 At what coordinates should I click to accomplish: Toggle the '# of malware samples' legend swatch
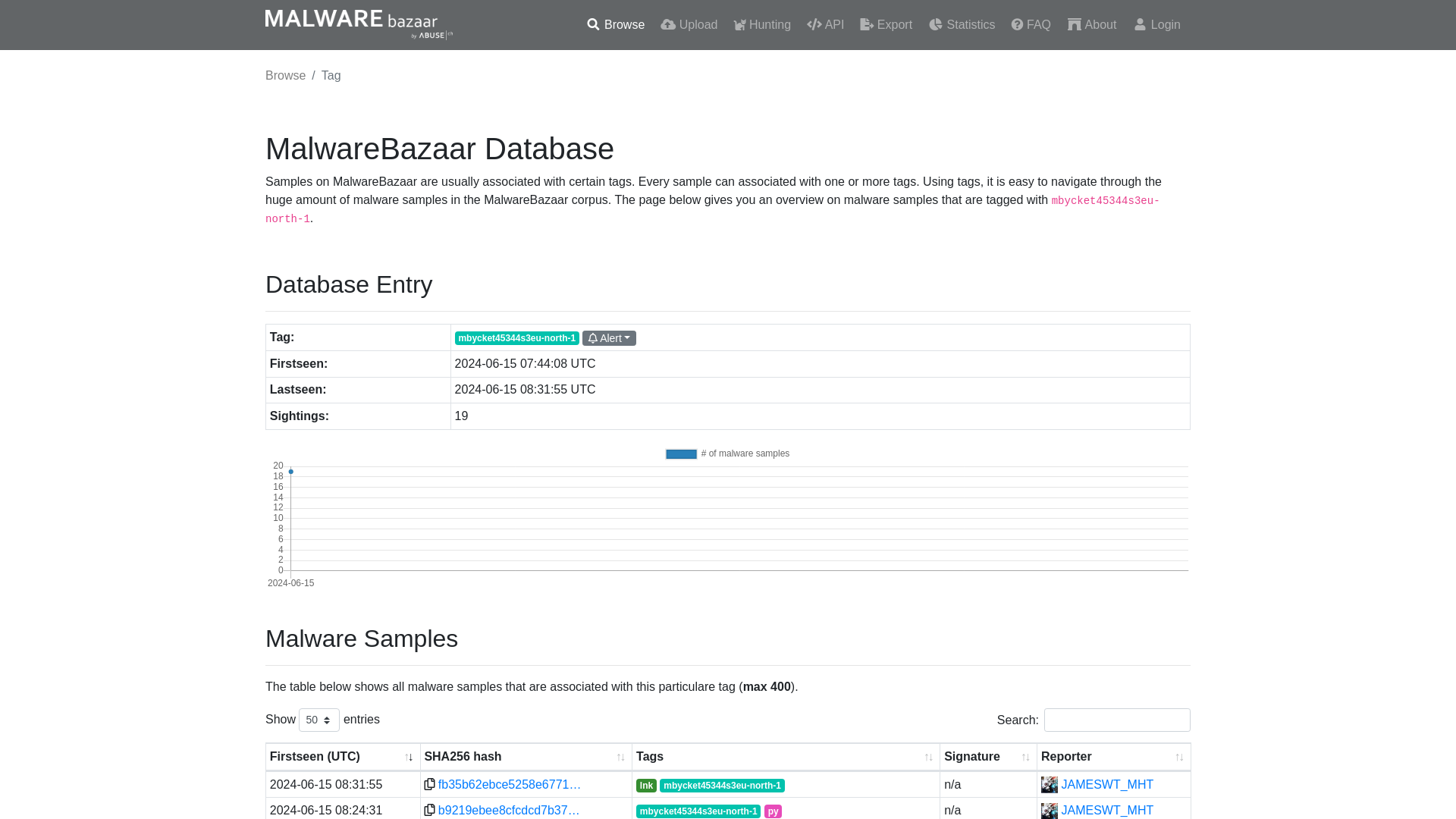[681, 453]
